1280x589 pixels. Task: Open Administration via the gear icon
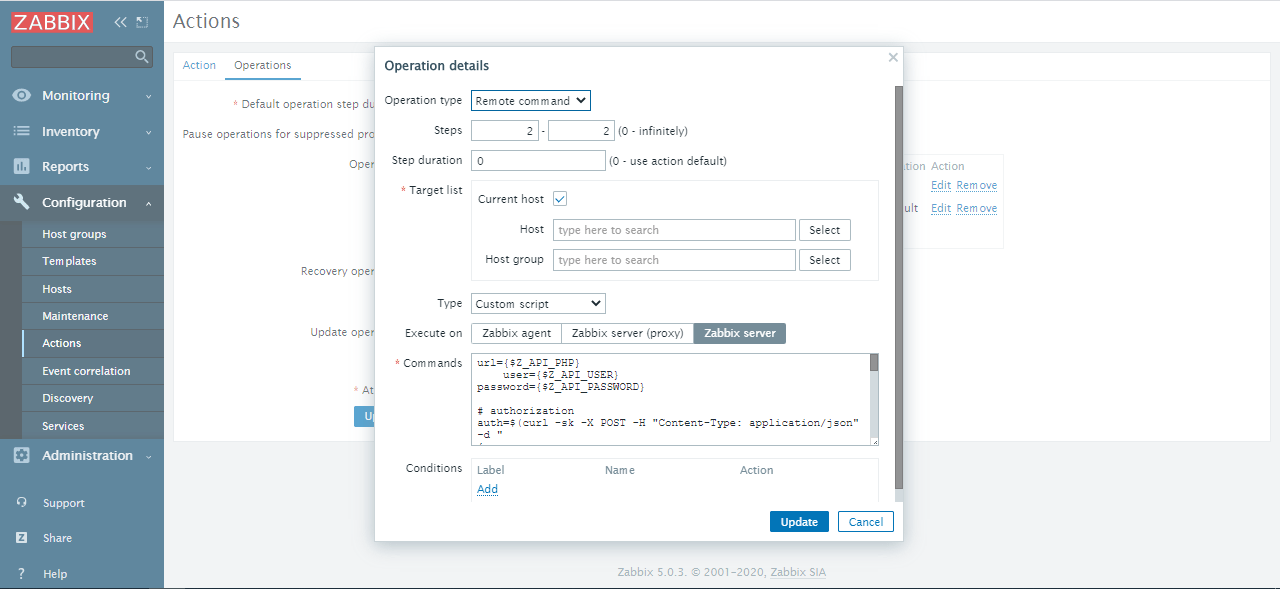click(x=22, y=455)
